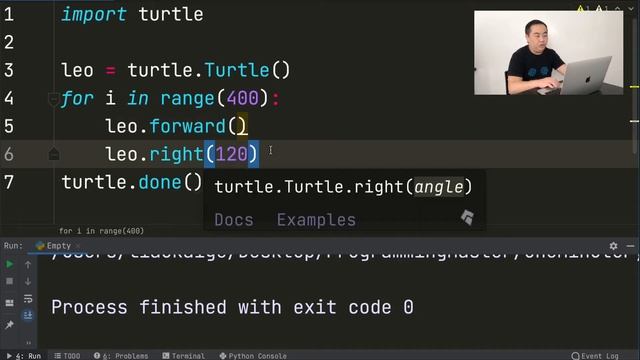Place cursor inside forward() parentheses

tap(237, 127)
